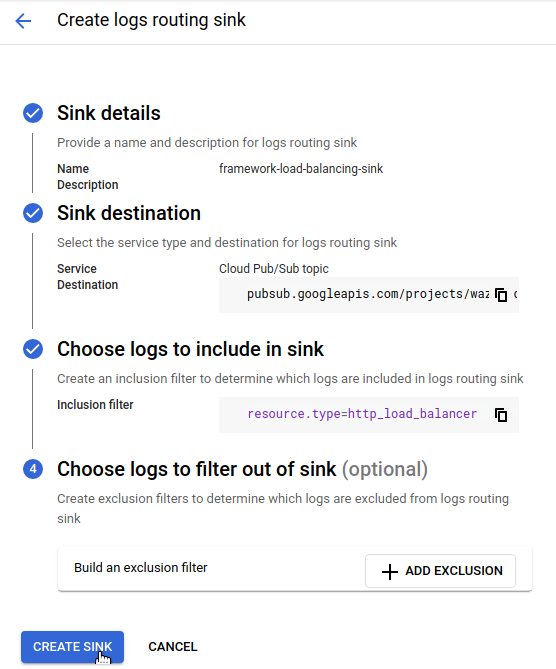Copy the Pub/Sub destination path
The width and height of the screenshot is (556, 669).
tap(501, 295)
